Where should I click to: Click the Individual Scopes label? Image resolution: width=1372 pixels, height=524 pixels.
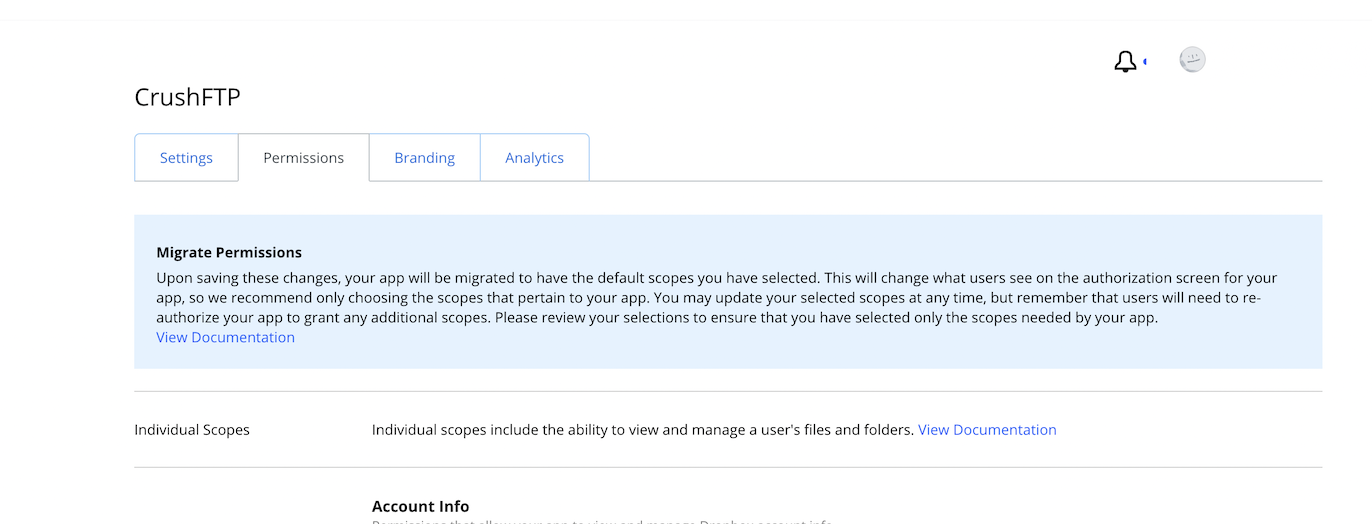(x=192, y=430)
